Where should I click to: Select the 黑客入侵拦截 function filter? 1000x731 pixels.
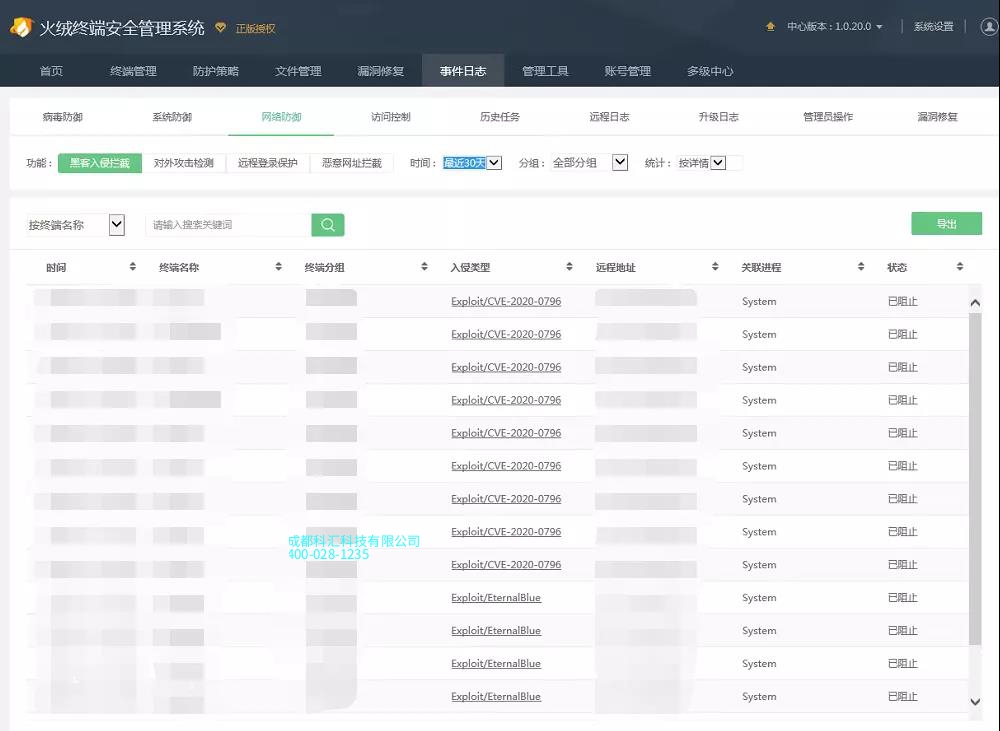99,163
